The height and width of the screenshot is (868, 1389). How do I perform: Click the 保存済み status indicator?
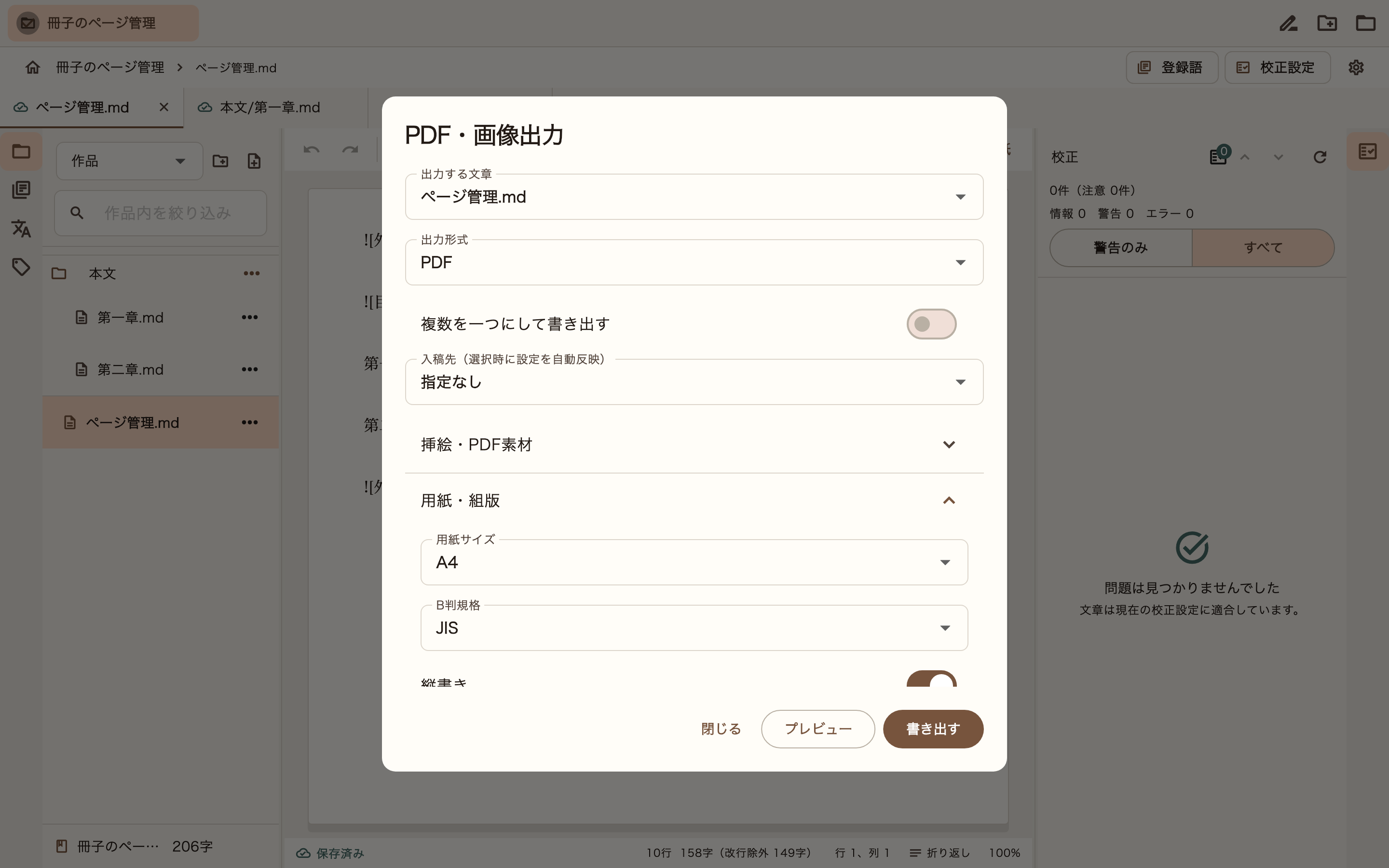pos(330,853)
